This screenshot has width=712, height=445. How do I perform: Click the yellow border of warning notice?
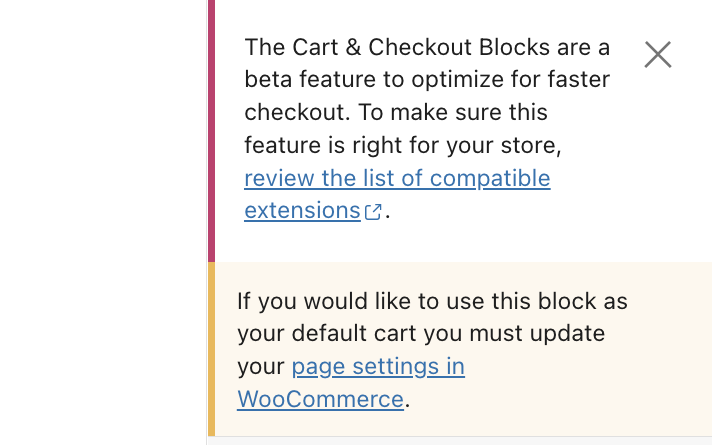(211, 349)
